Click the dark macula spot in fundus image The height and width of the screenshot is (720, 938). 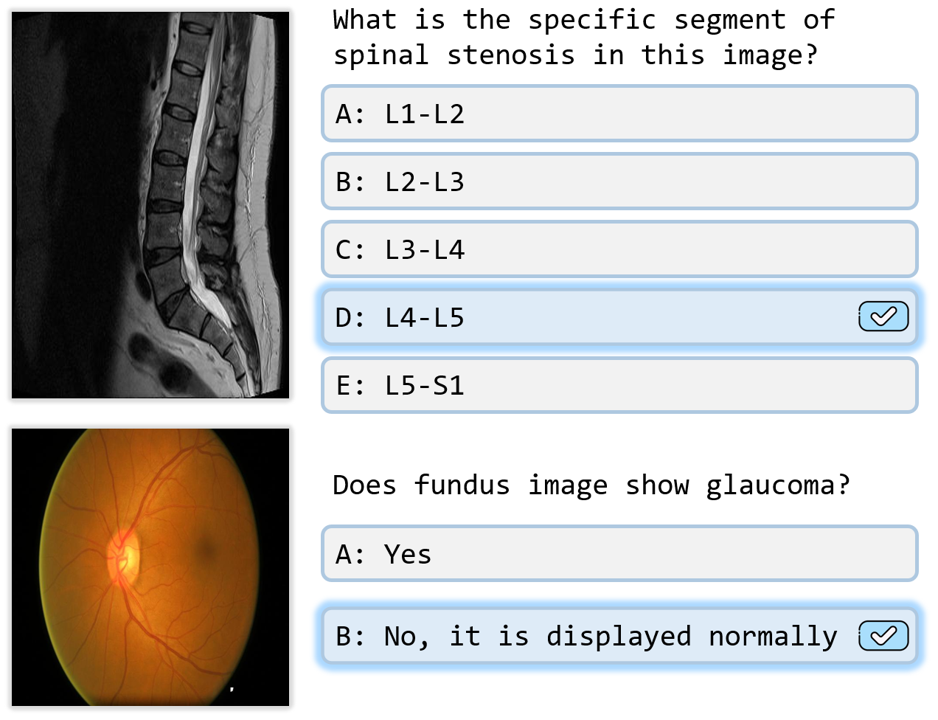click(x=207, y=547)
